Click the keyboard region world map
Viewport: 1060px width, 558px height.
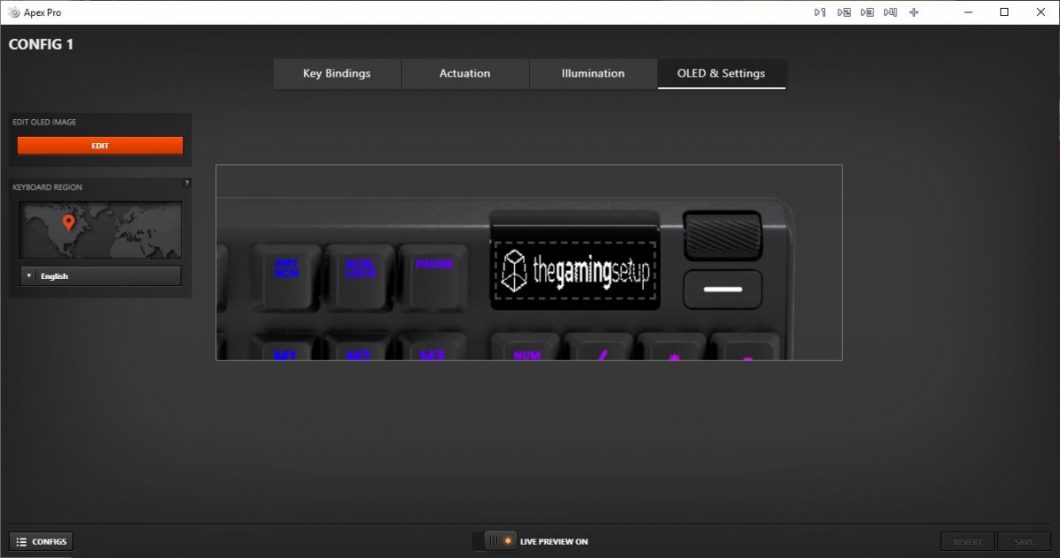tap(100, 230)
